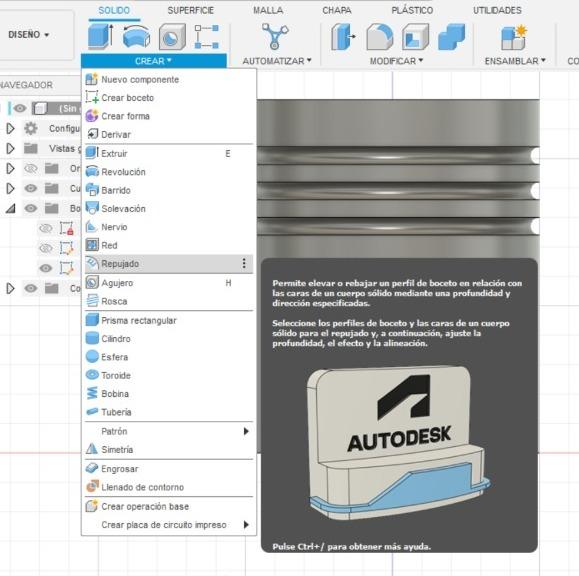Click the Hole tool icon in the toolbar
This screenshot has height=576, width=579.
coord(172,37)
